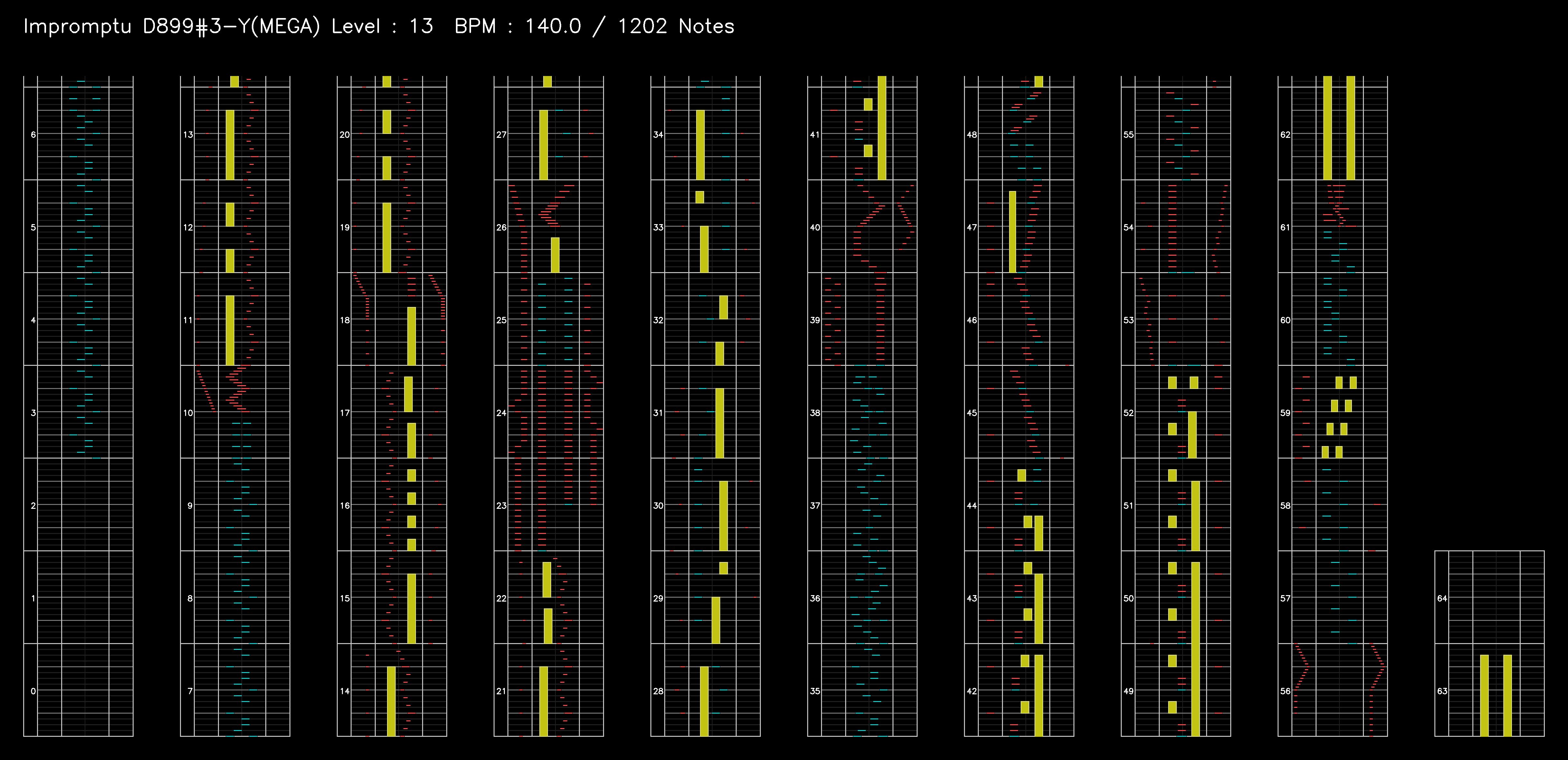Screen dimensions: 1568x760
Task: Click the 42 measure number
Action: tap(971, 690)
